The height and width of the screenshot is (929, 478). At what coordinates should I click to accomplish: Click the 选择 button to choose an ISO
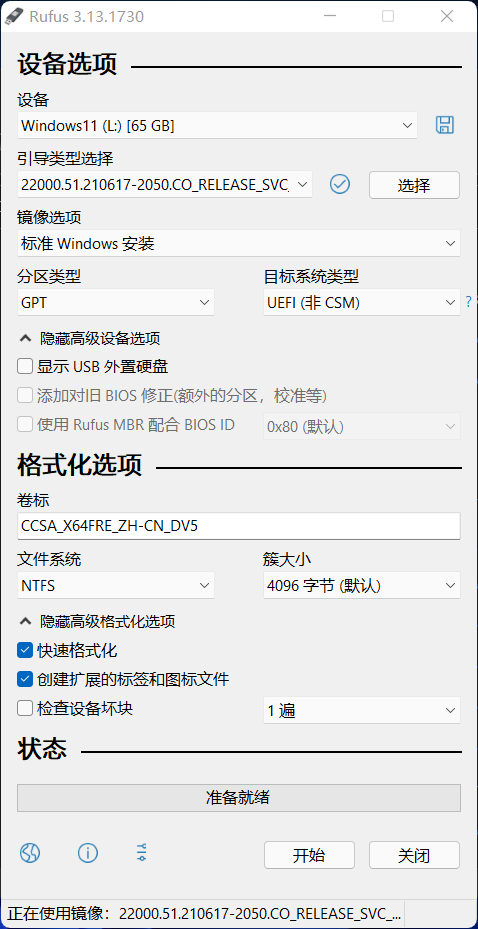414,185
